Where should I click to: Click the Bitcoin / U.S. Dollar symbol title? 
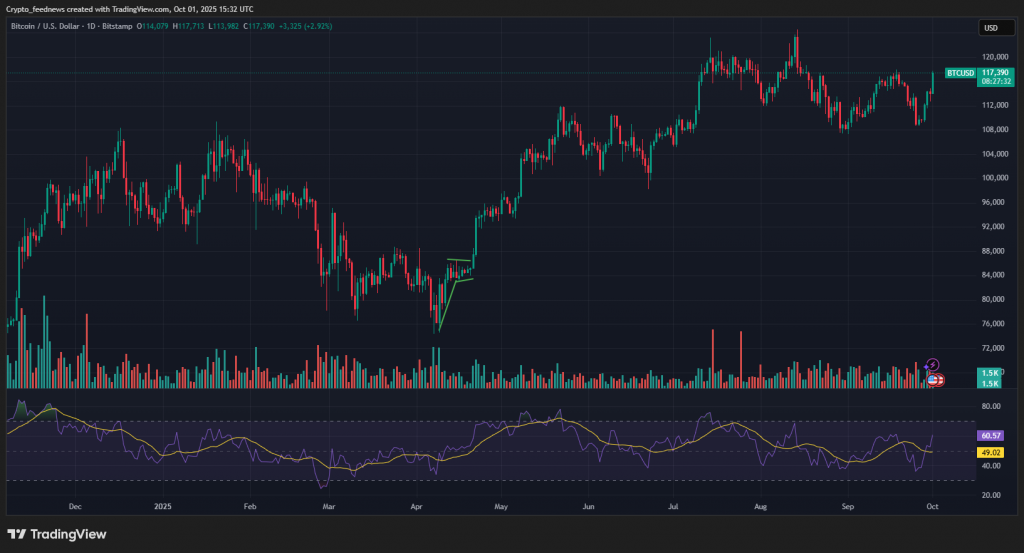48,25
